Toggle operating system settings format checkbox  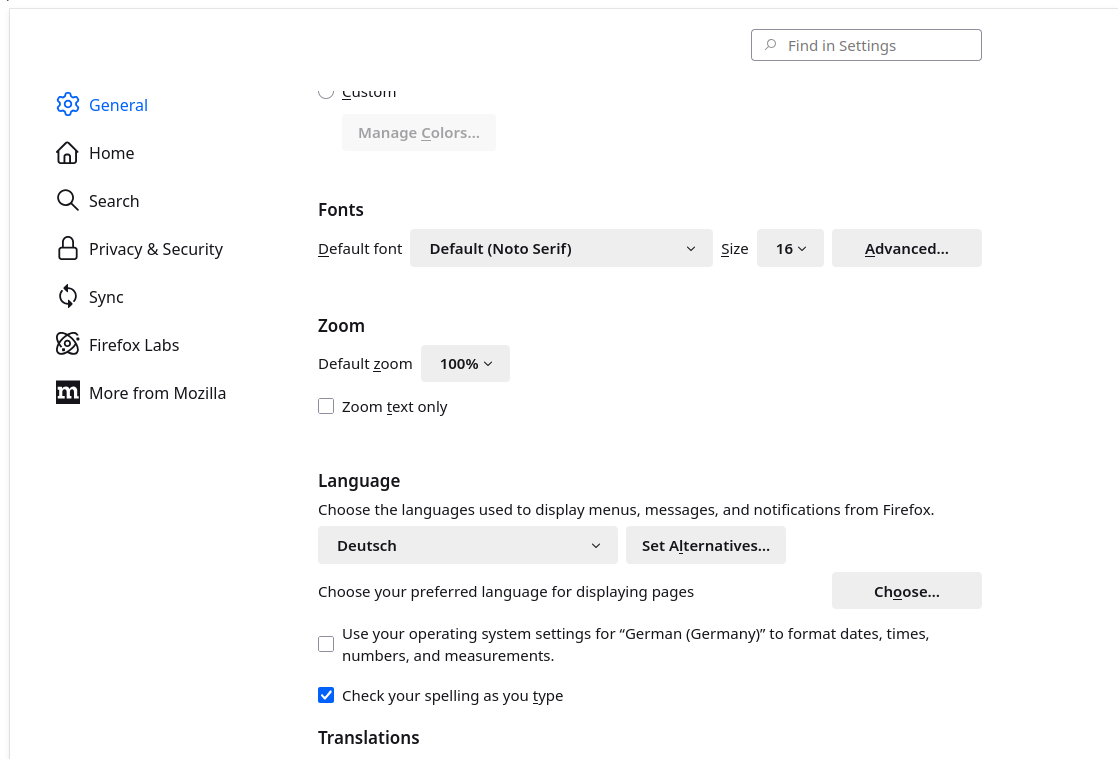326,644
